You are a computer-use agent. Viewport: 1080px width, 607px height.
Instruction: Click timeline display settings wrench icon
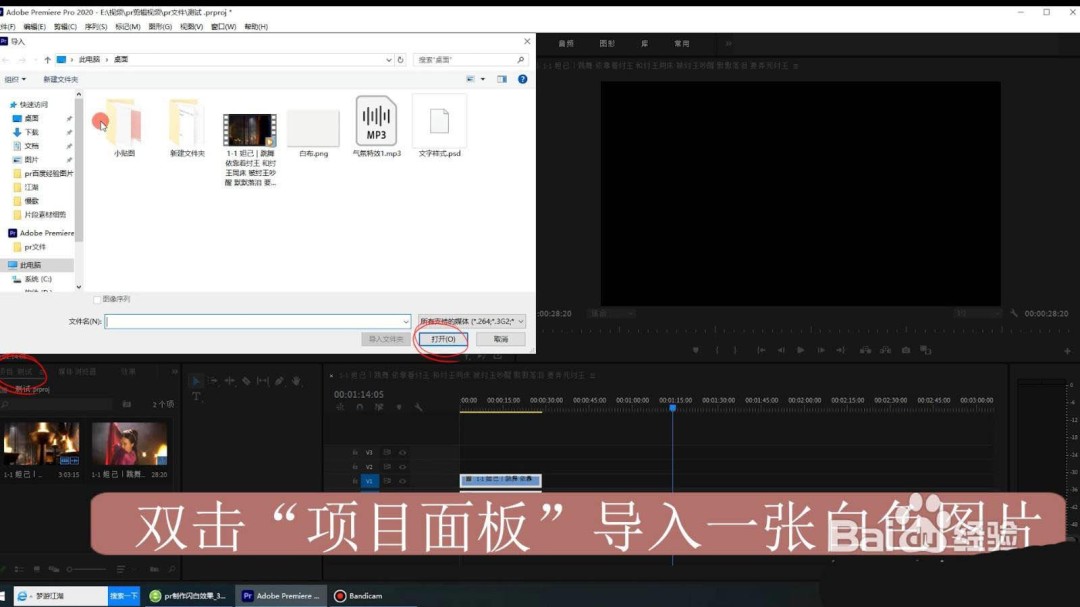click(418, 407)
